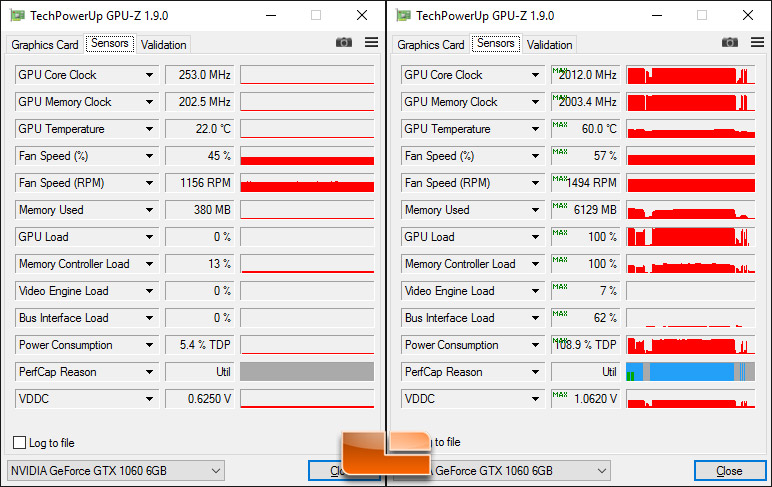Image resolution: width=772 pixels, height=487 pixels.
Task: Click the 60.0 °C temperature value
Action: pos(586,129)
